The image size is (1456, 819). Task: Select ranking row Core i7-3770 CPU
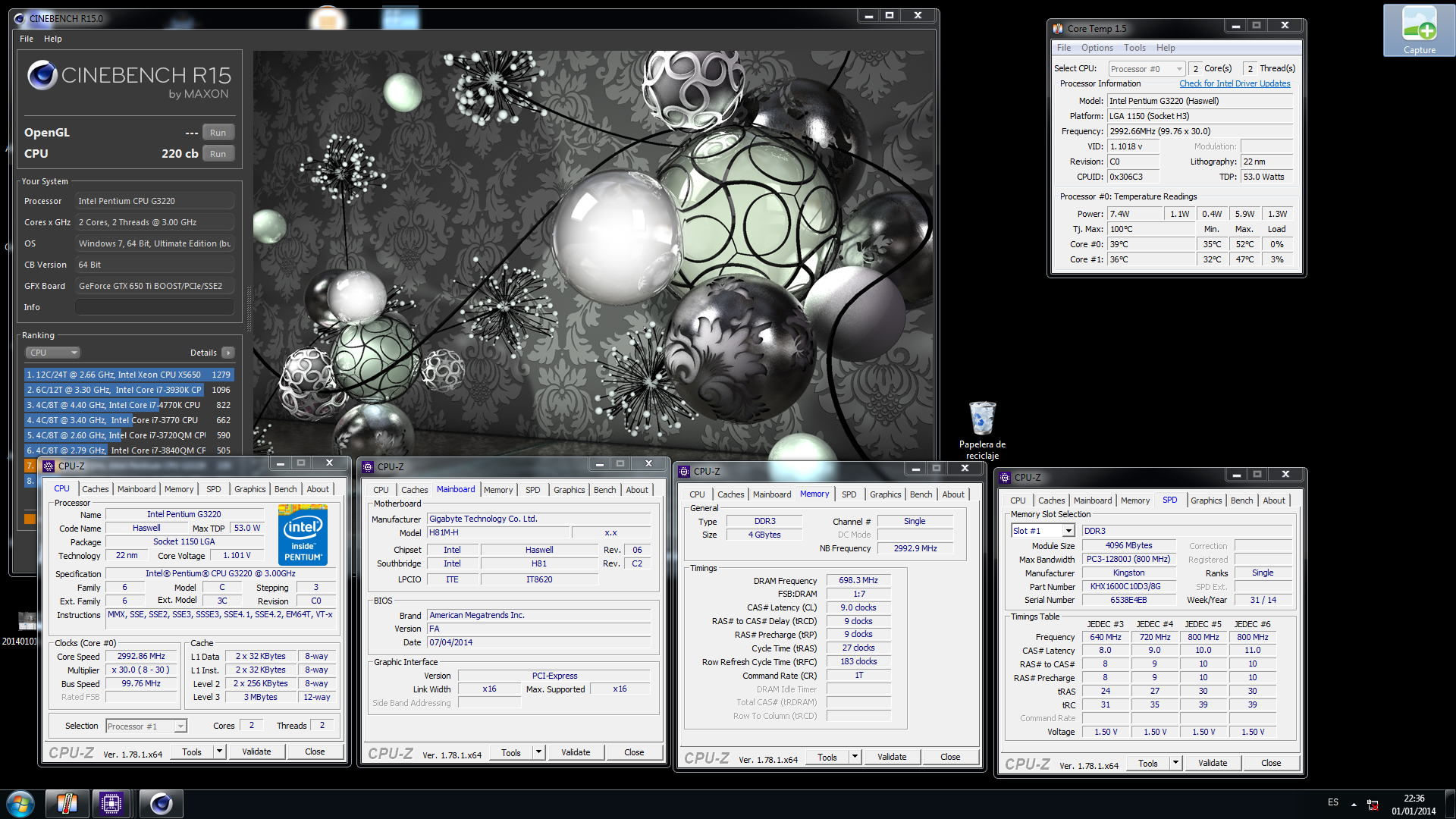pyautogui.click(x=129, y=420)
